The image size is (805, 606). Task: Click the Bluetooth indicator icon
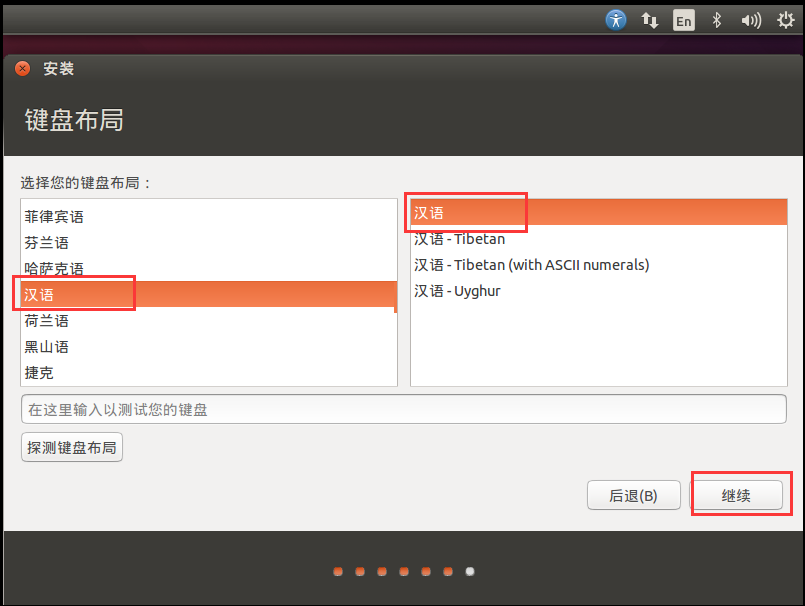click(x=717, y=21)
